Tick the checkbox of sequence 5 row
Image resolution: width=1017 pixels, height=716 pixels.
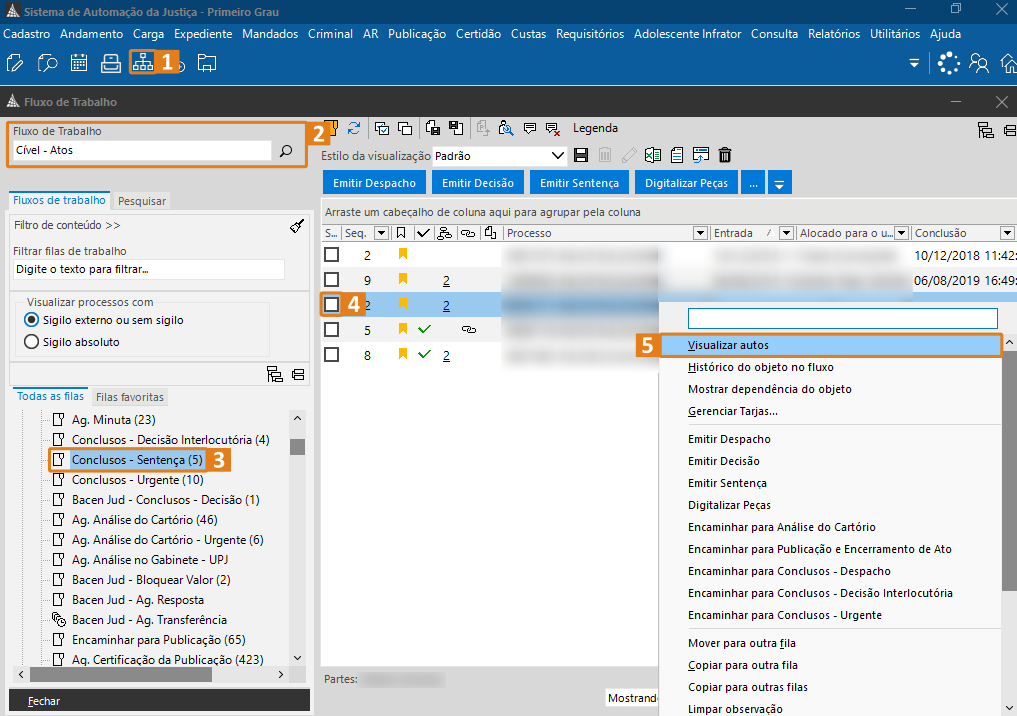pos(331,329)
